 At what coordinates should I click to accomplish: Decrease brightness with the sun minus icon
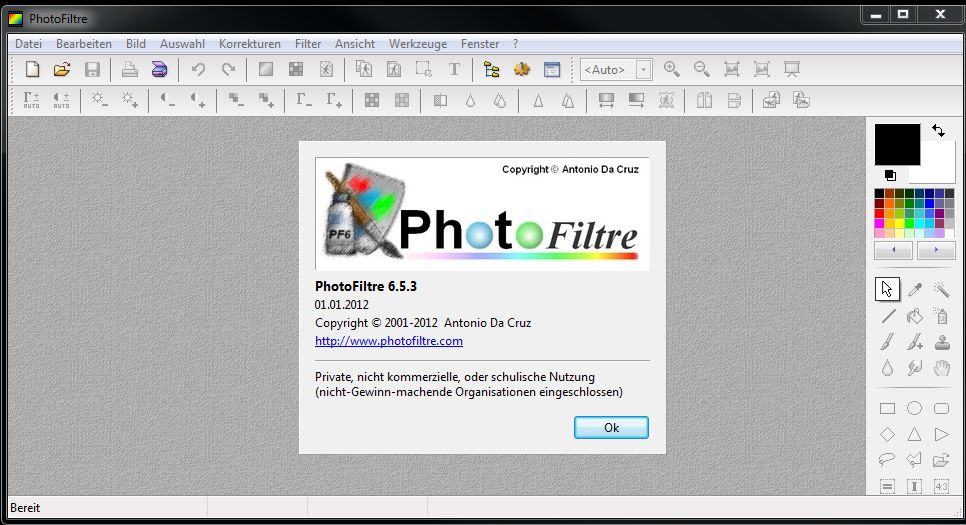(x=99, y=100)
